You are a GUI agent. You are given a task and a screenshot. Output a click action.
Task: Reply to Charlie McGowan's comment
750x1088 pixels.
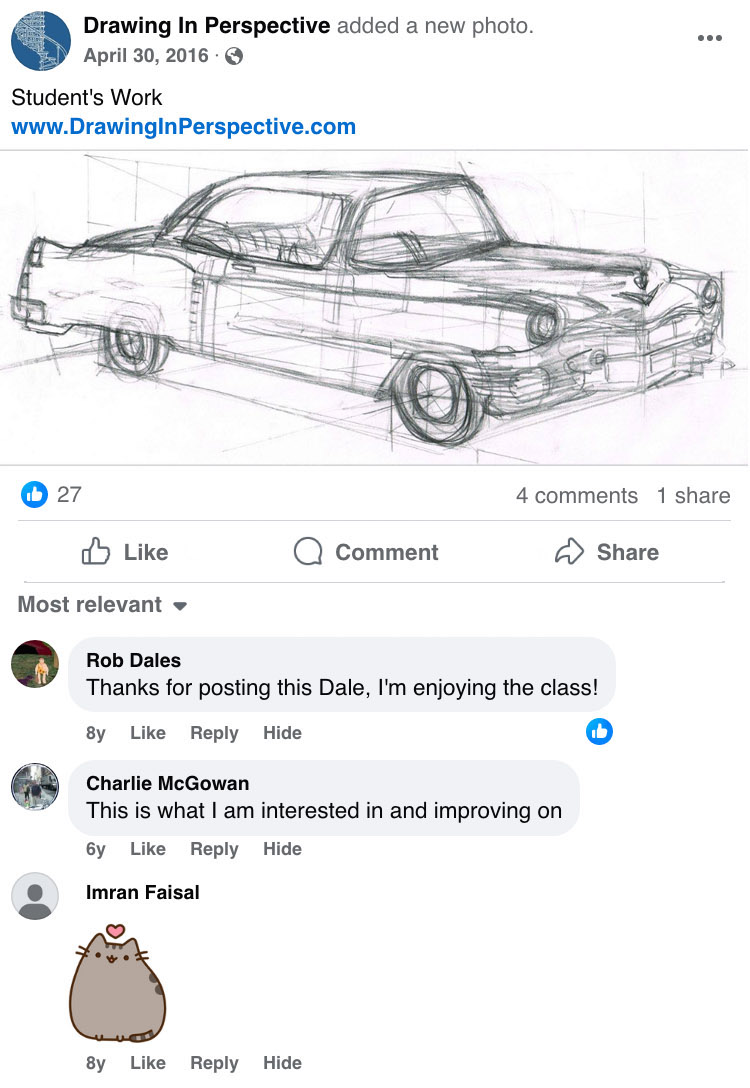point(214,849)
